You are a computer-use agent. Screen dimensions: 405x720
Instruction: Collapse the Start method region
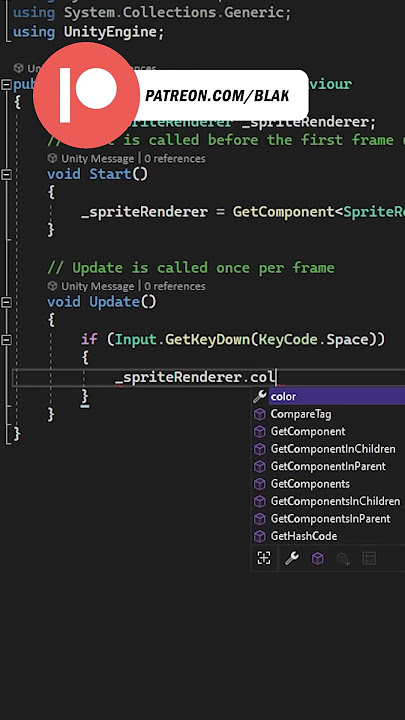(x=6, y=174)
